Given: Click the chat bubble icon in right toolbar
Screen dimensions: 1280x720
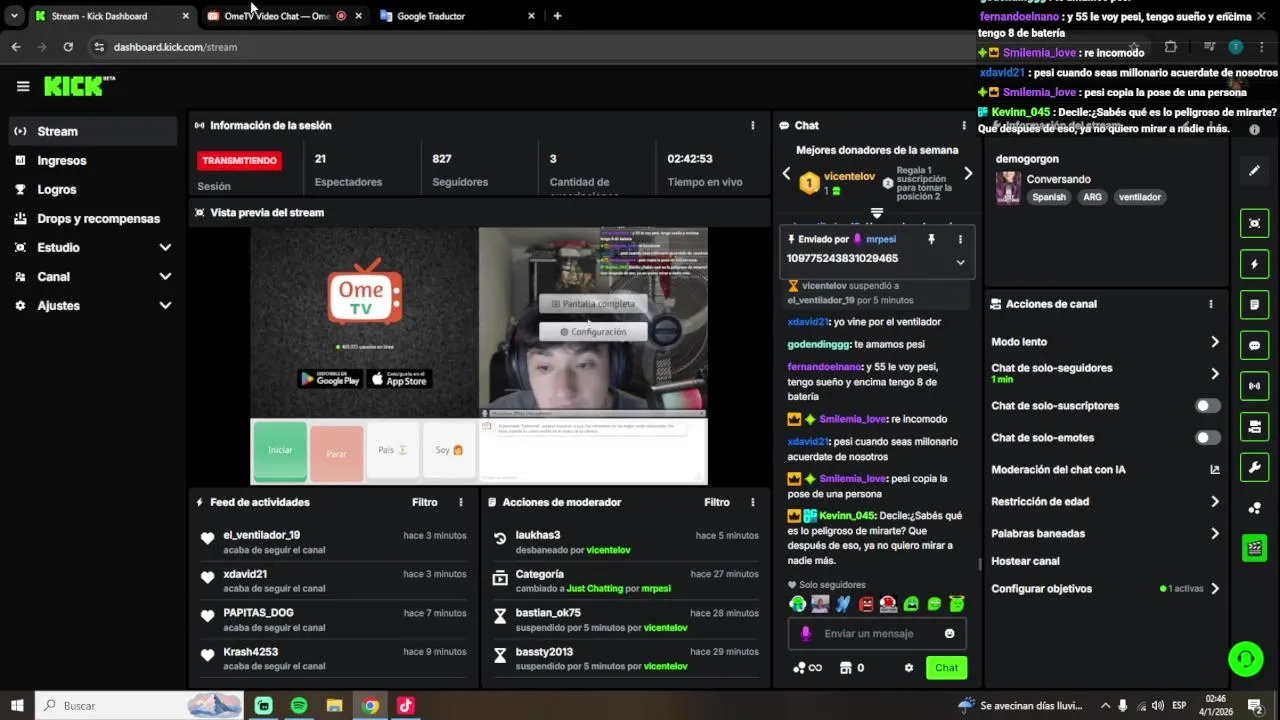Looking at the screenshot, I should pyautogui.click(x=1254, y=346).
